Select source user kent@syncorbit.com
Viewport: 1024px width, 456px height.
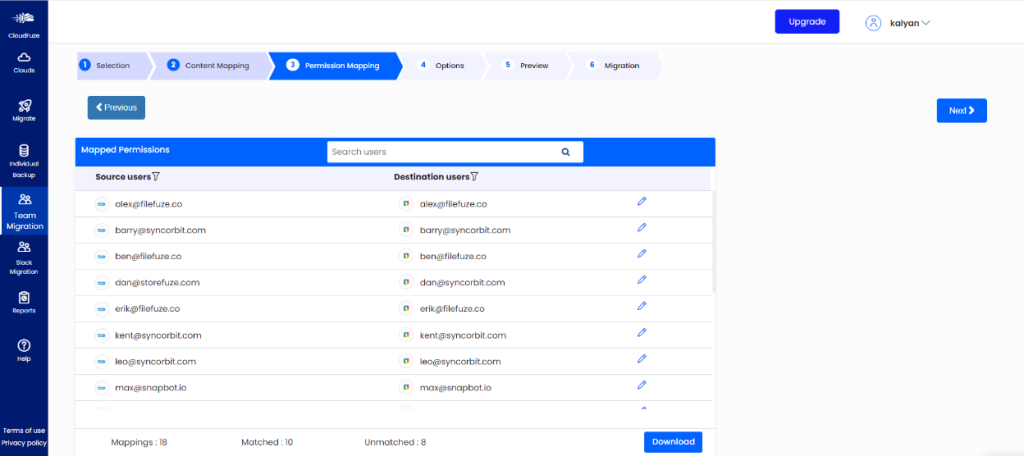pos(158,335)
